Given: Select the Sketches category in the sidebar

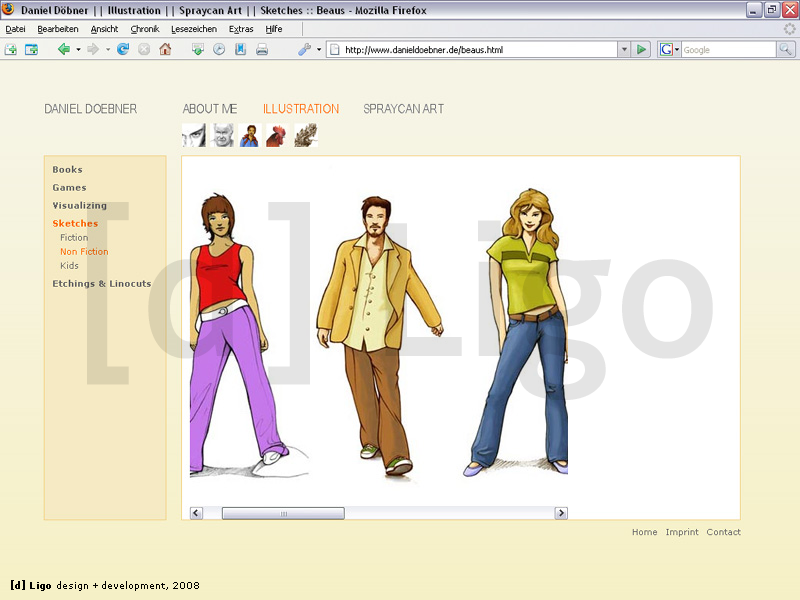Looking at the screenshot, I should (75, 223).
